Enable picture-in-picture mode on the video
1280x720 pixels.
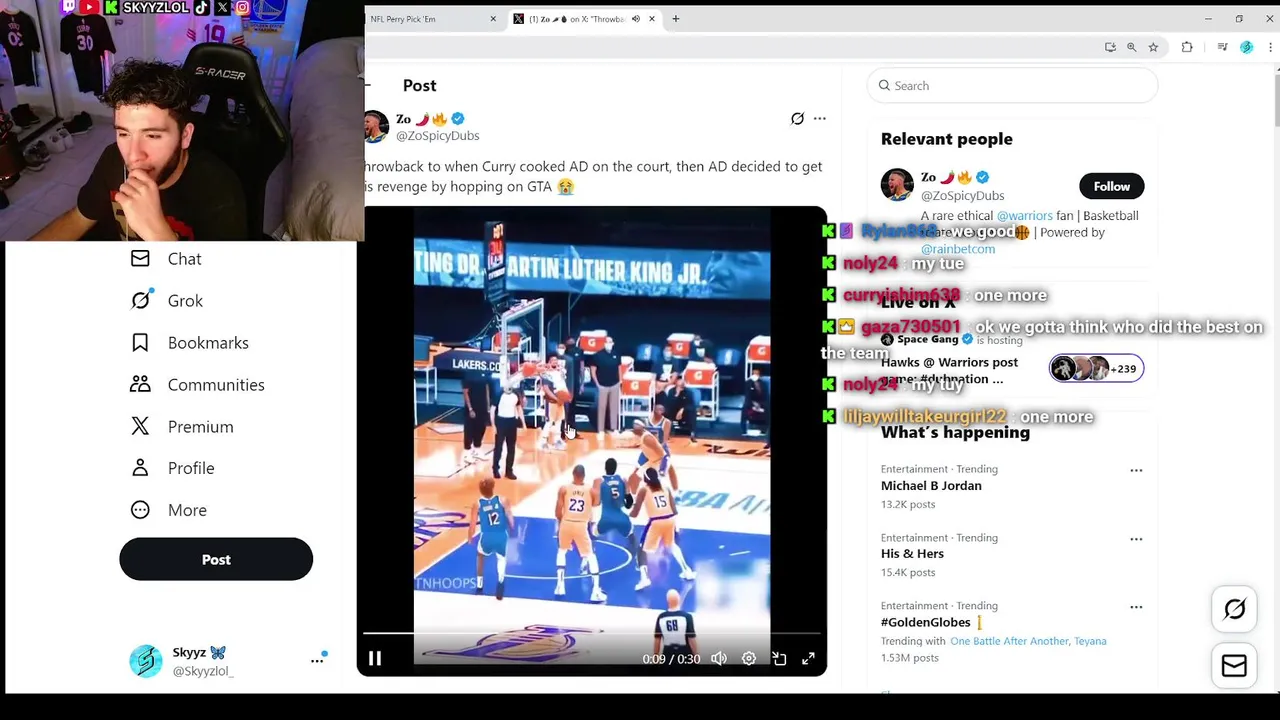click(779, 658)
